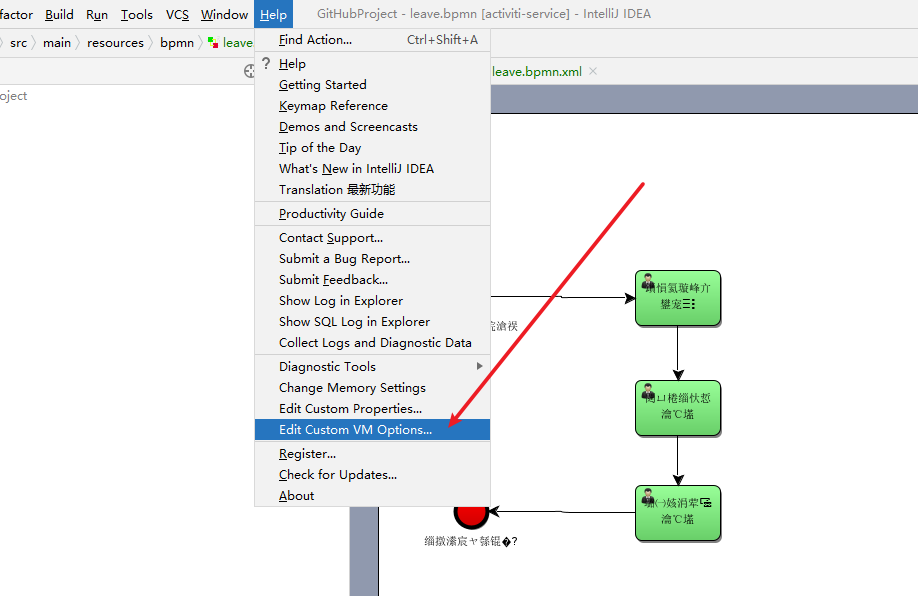Select Change Memory Settings
Screen dimensions: 918x596
[372, 388]
